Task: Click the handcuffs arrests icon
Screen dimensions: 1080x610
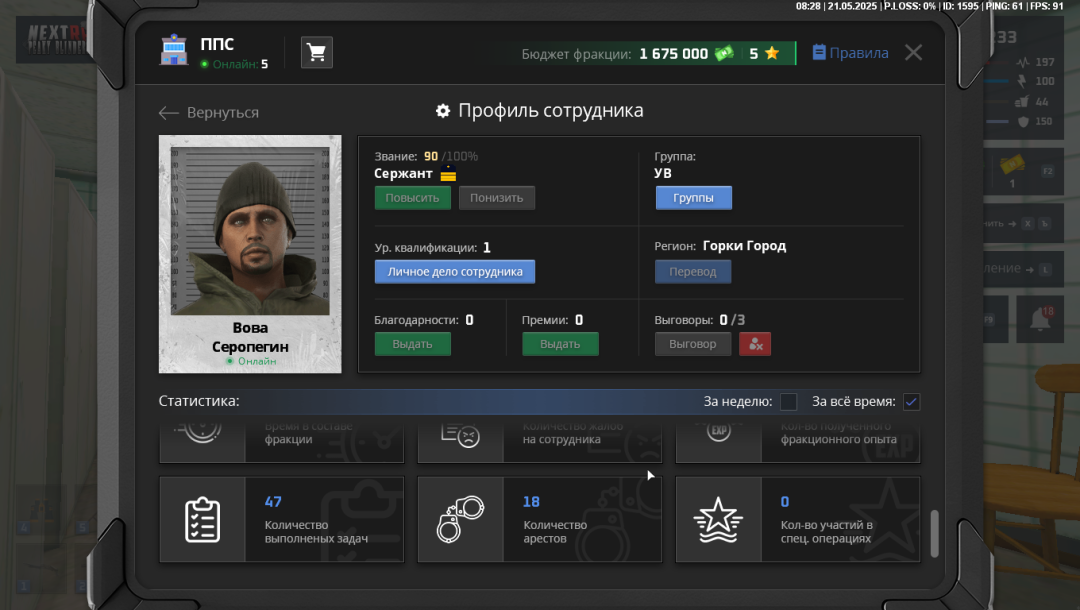Action: click(x=460, y=519)
